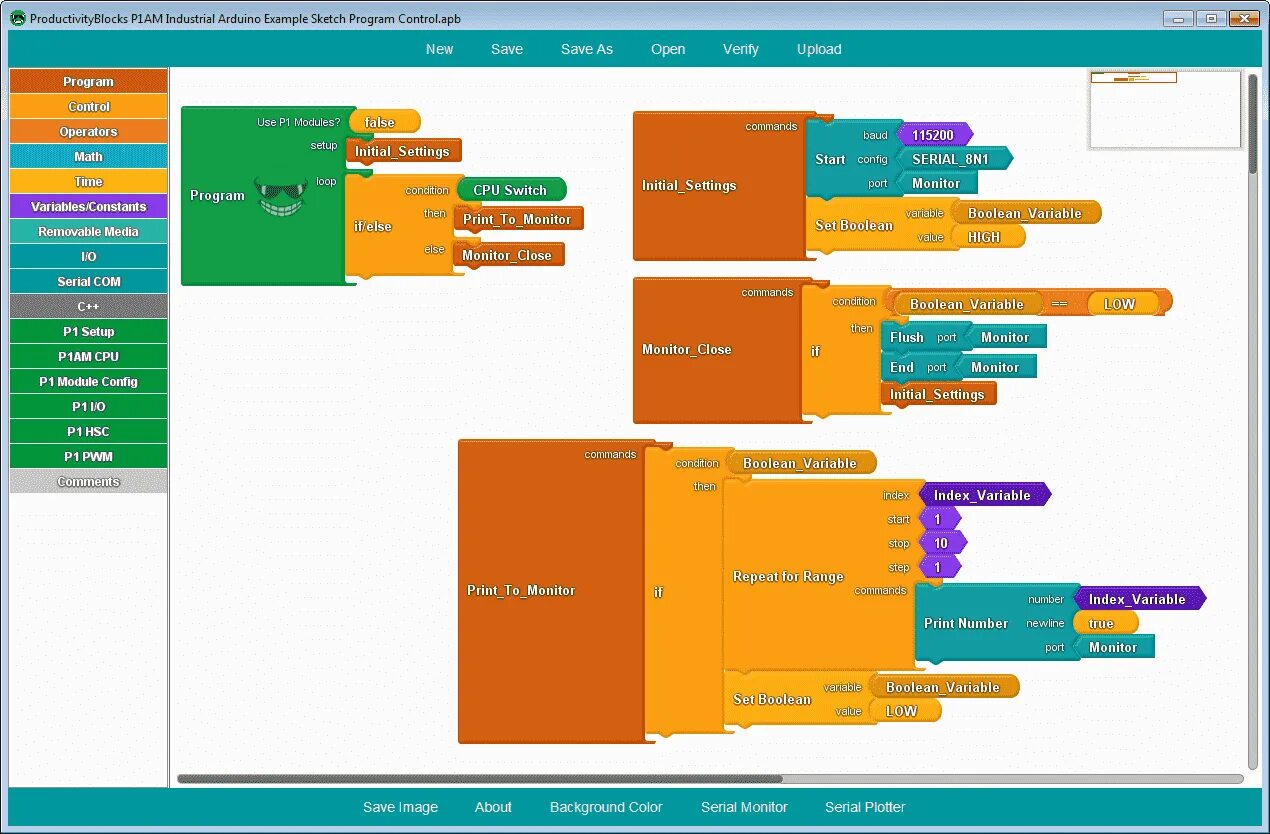Select the CPU Switch condition block

[510, 190]
